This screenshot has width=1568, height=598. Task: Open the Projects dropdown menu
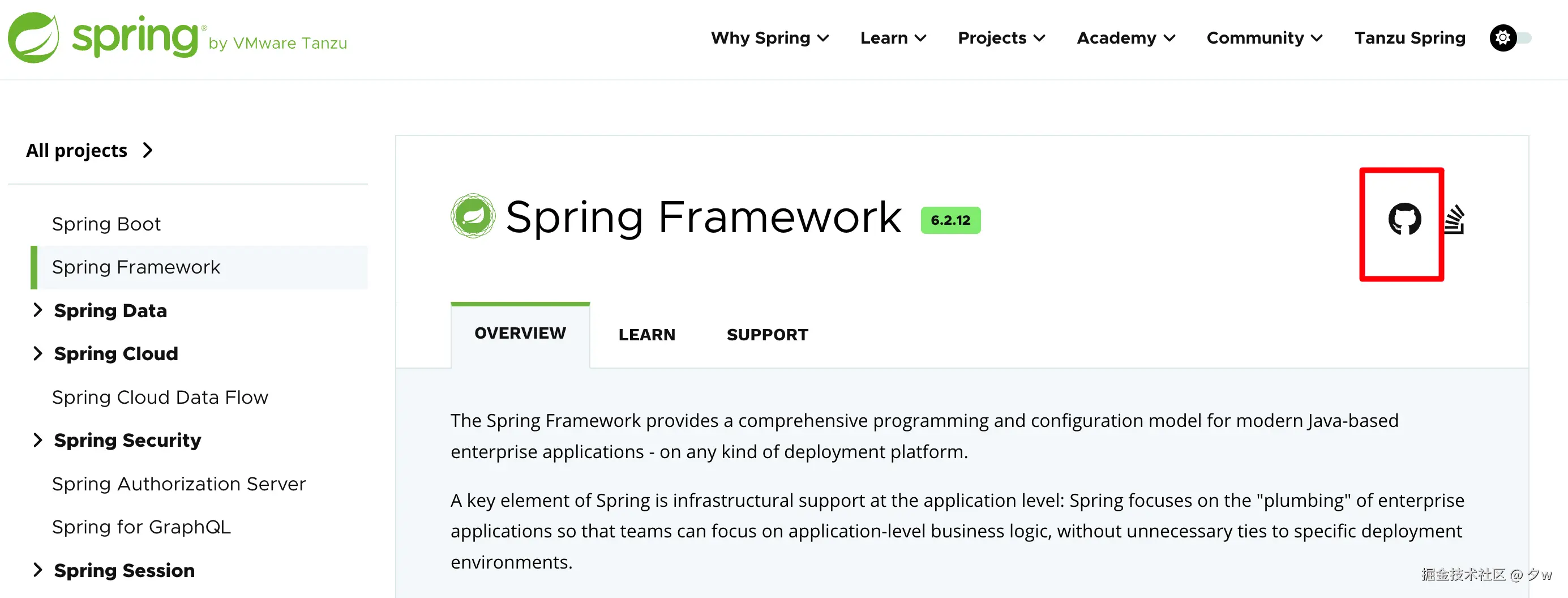pyautogui.click(x=1001, y=39)
